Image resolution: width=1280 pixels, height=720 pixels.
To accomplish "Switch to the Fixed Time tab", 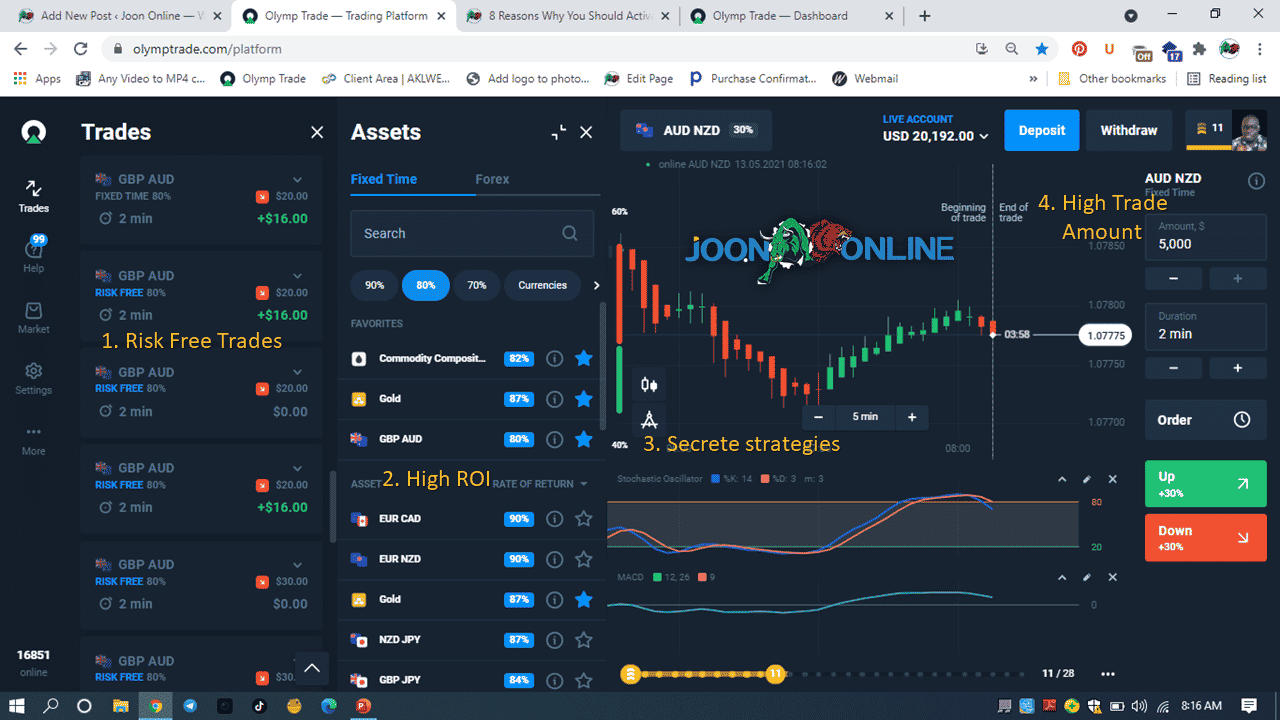I will coord(384,179).
